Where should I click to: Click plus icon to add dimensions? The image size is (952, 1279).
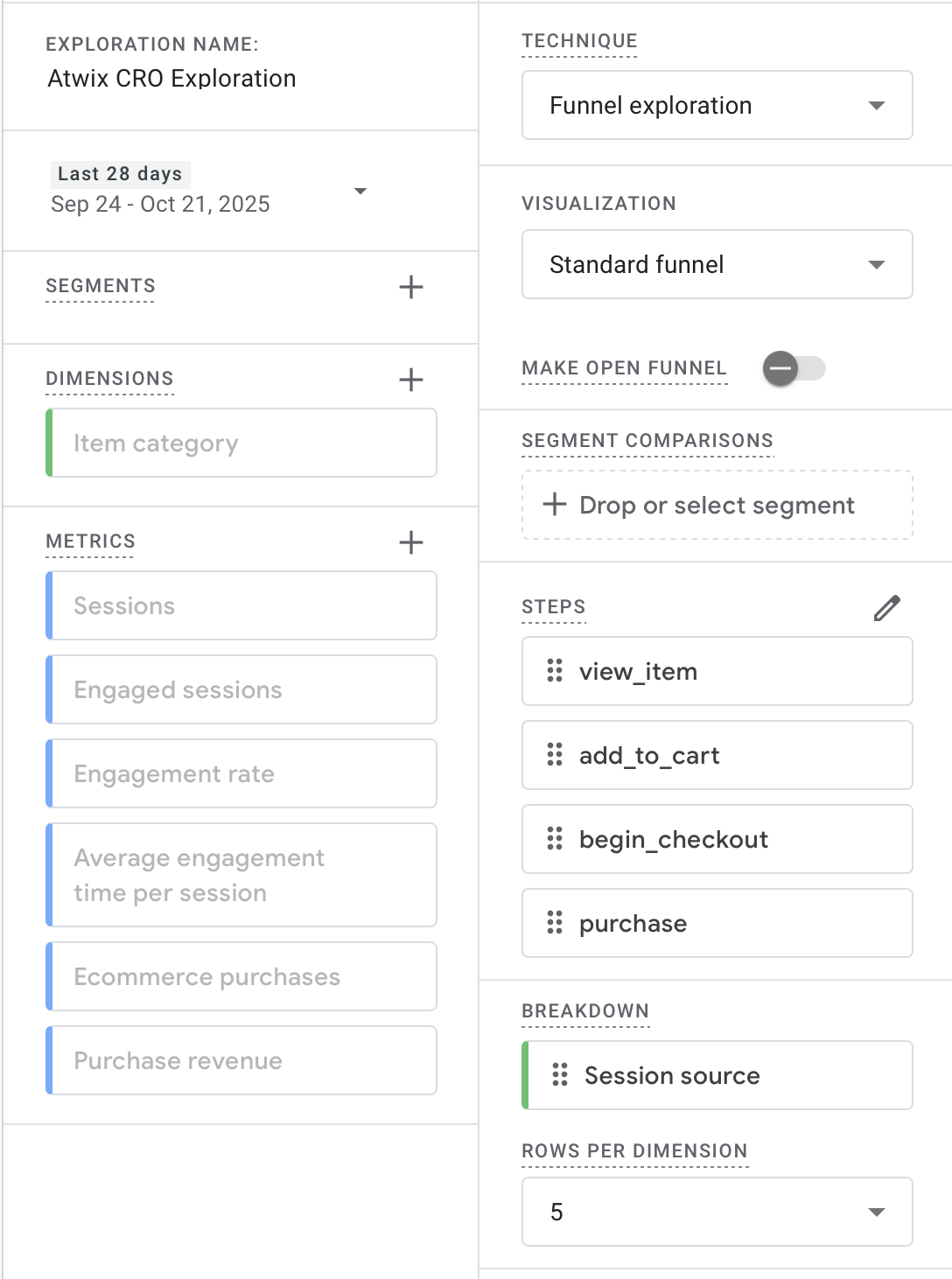[410, 380]
